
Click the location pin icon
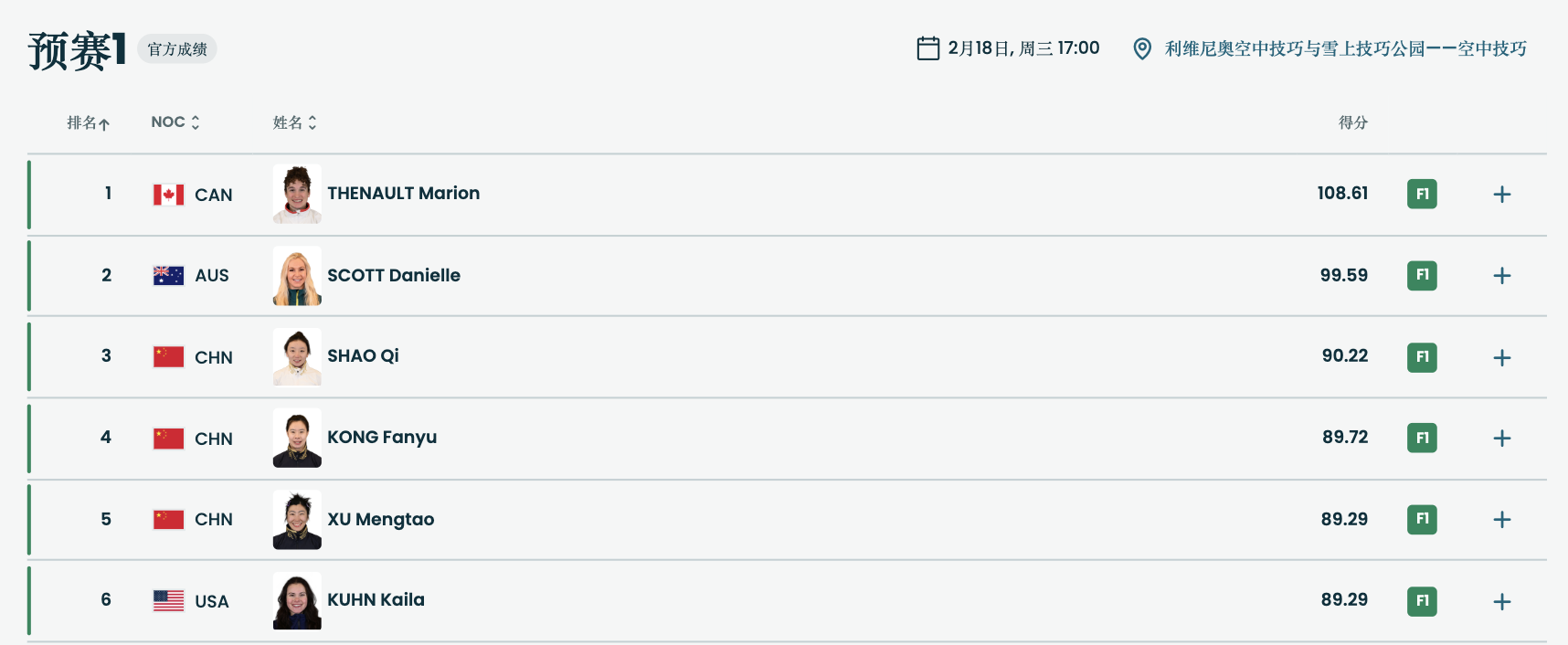click(x=1141, y=48)
